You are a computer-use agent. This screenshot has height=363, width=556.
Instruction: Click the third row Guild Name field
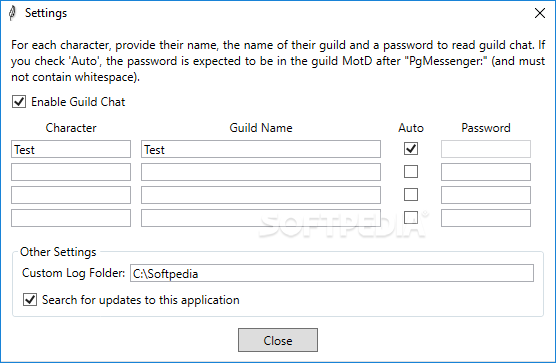click(261, 195)
